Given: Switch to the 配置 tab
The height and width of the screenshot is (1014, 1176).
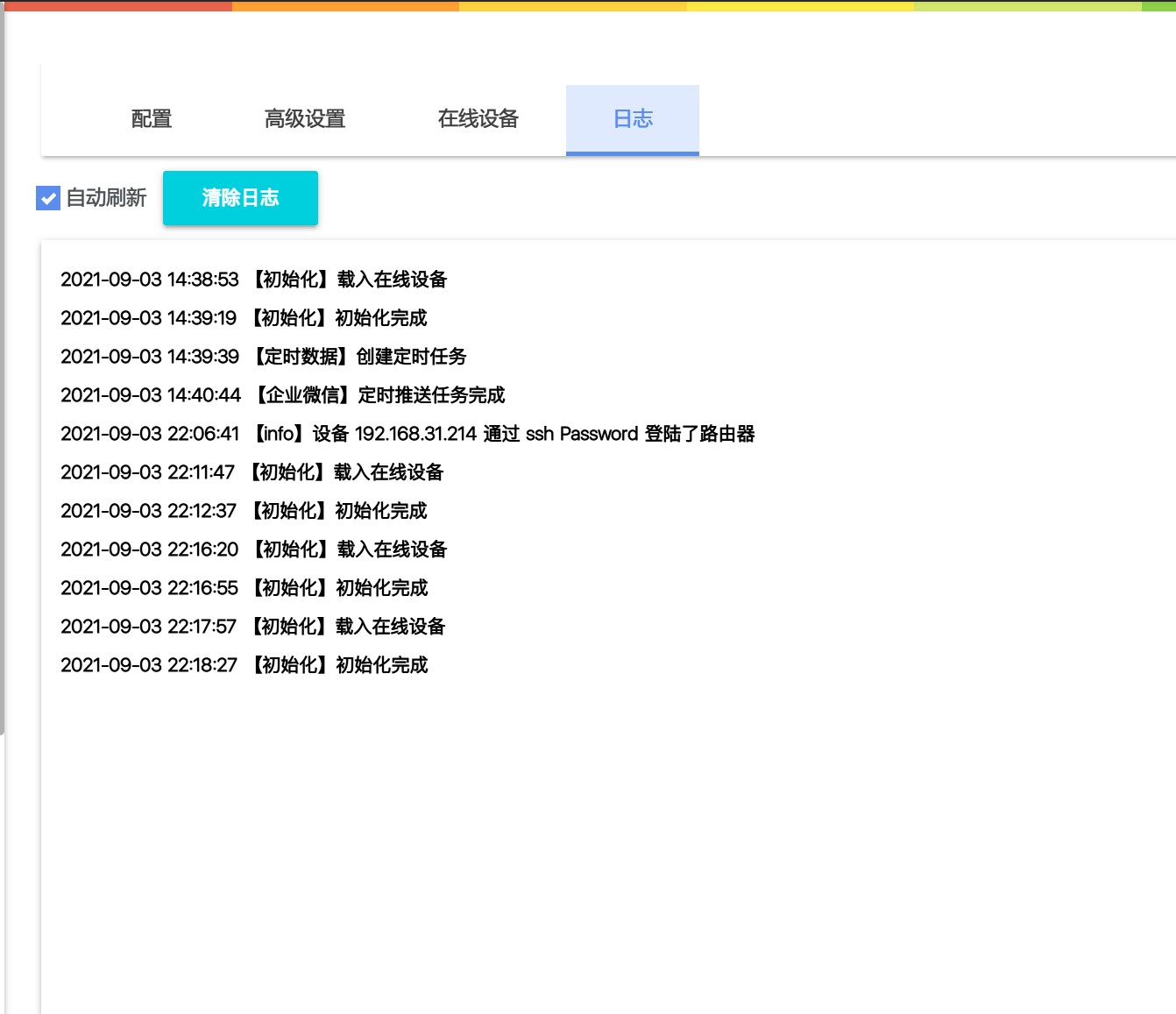Looking at the screenshot, I should [x=151, y=118].
